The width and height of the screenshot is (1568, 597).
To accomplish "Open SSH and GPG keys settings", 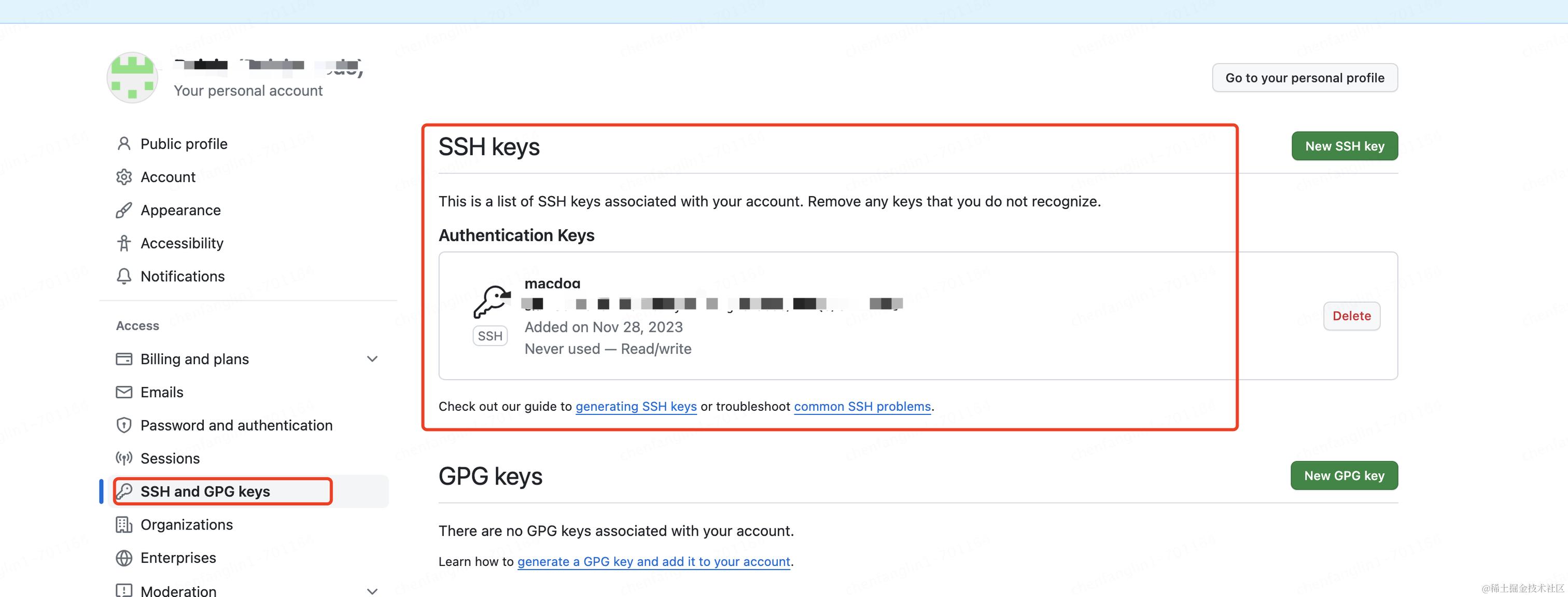I will coord(205,492).
